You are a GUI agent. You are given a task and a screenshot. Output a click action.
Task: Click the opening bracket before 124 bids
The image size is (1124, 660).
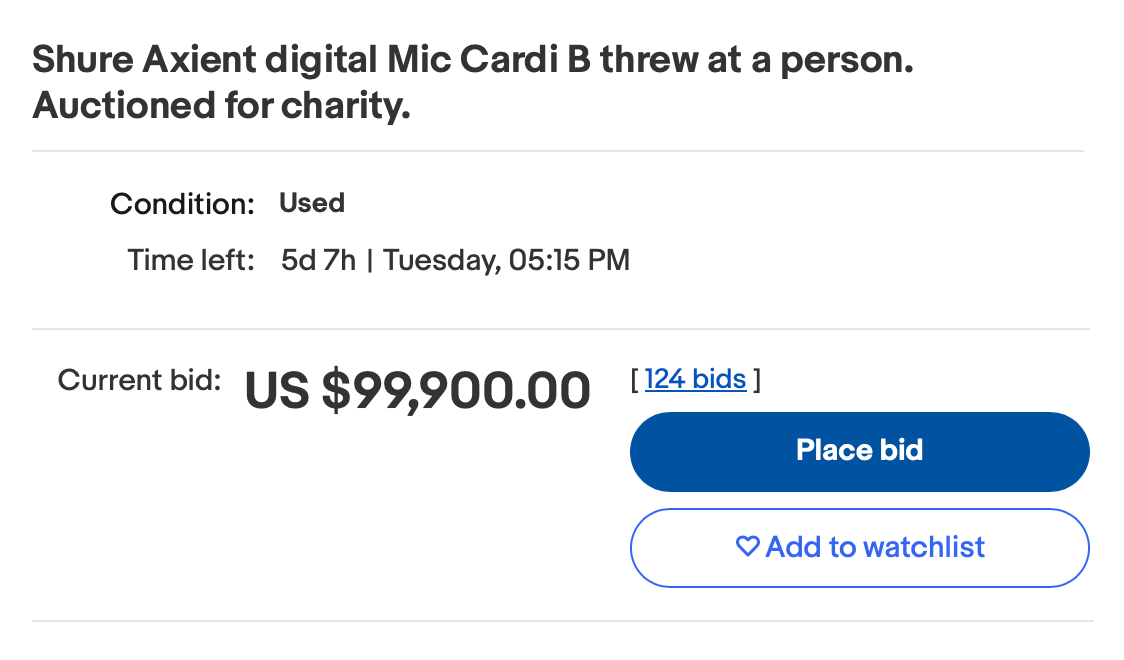[635, 380]
